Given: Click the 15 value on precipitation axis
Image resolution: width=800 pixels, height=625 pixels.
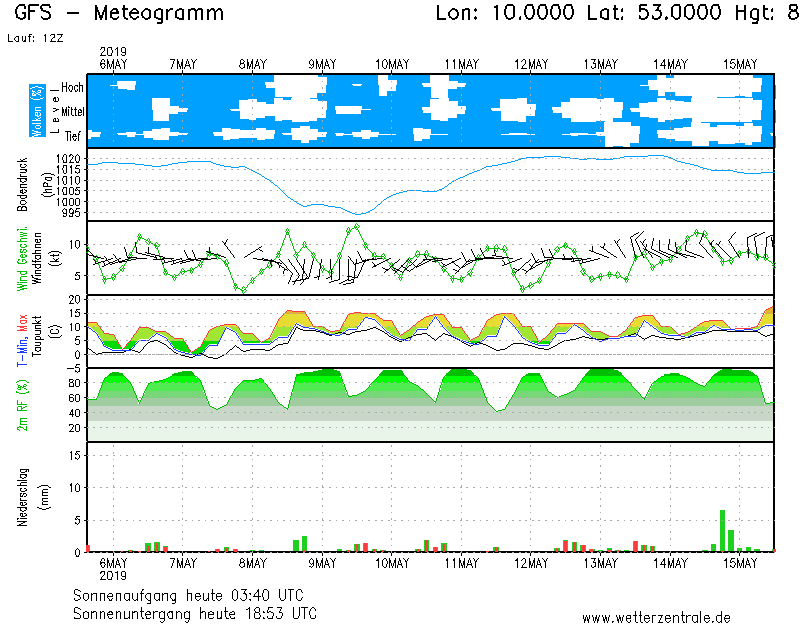Looking at the screenshot, I should [74, 455].
